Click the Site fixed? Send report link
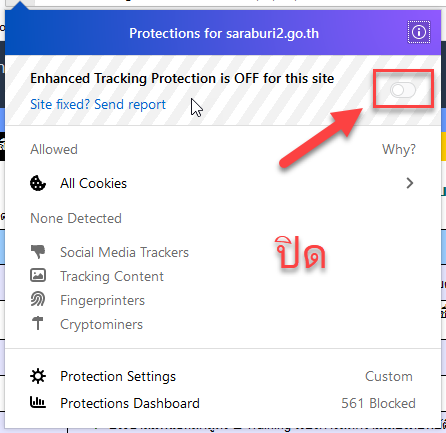Image resolution: width=446 pixels, height=433 pixels. coord(98,104)
